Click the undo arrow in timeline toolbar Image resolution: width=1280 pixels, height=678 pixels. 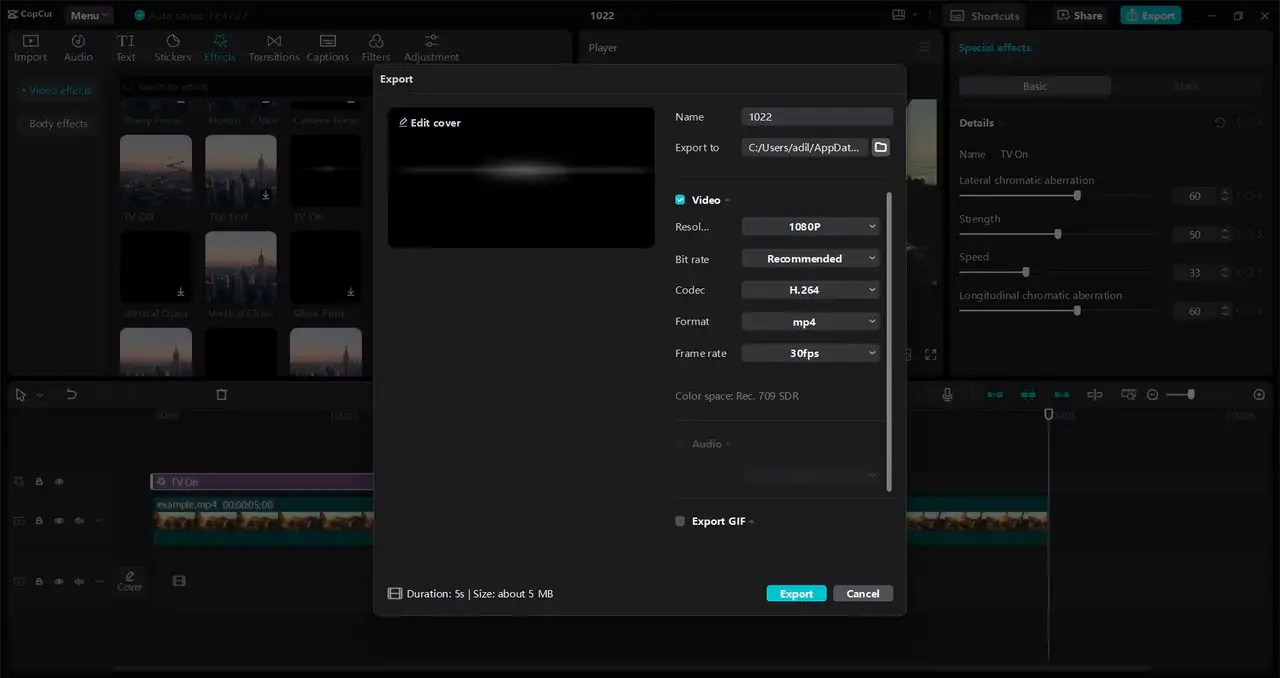pyautogui.click(x=71, y=395)
